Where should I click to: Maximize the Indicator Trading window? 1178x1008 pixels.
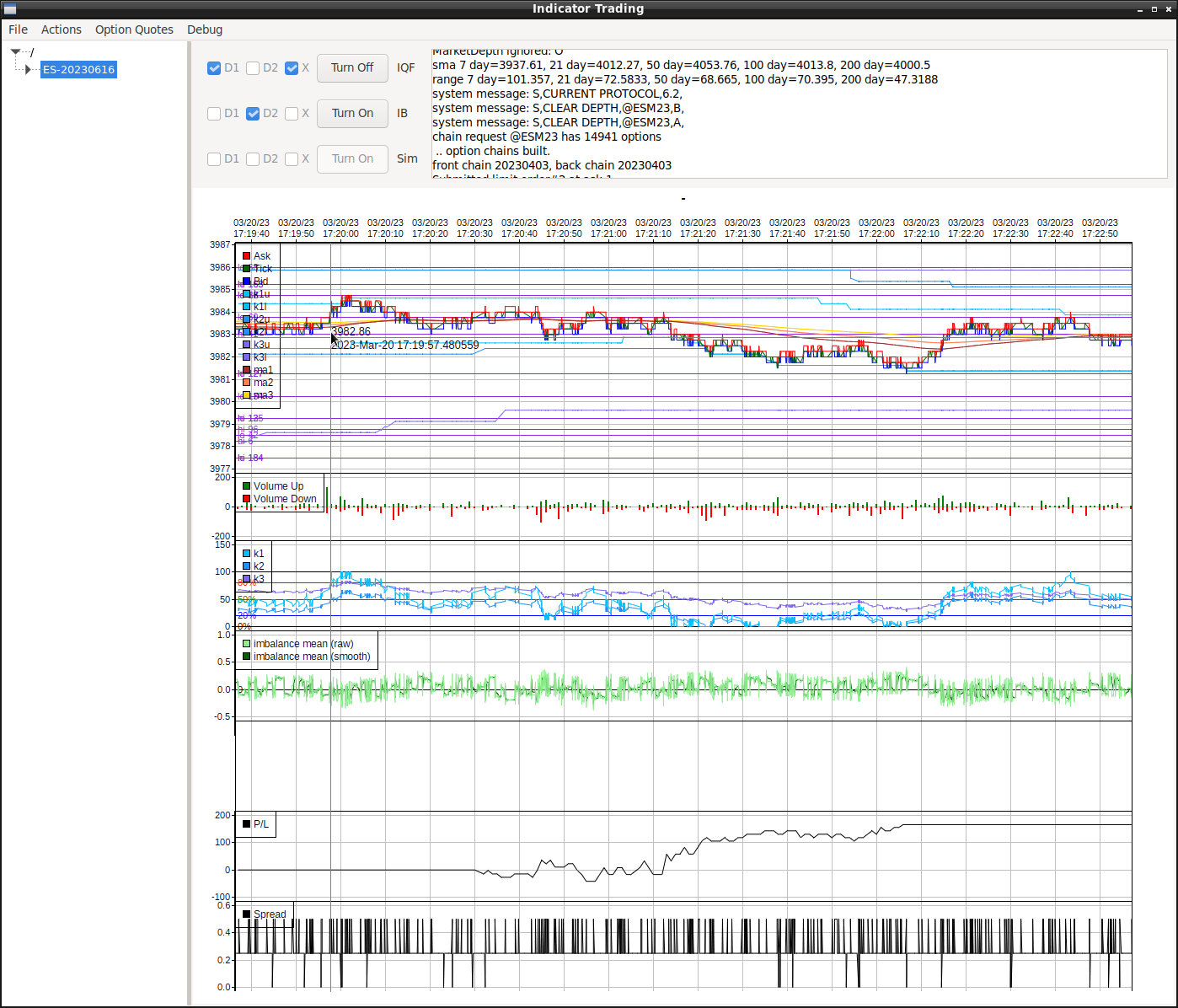tap(1154, 9)
